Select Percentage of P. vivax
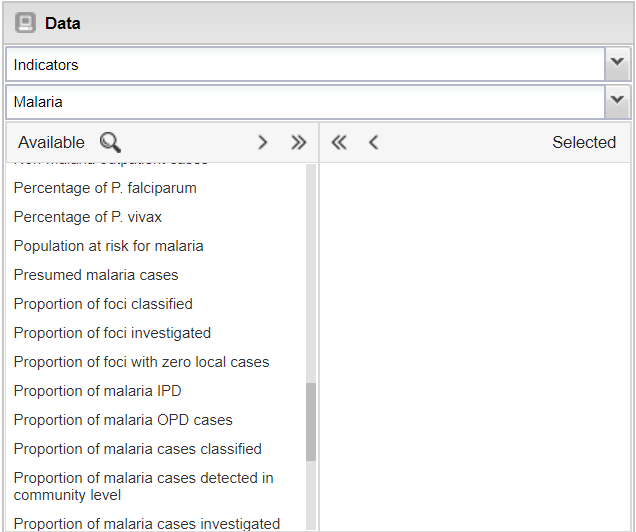This screenshot has height=532, width=636. click(x=88, y=217)
